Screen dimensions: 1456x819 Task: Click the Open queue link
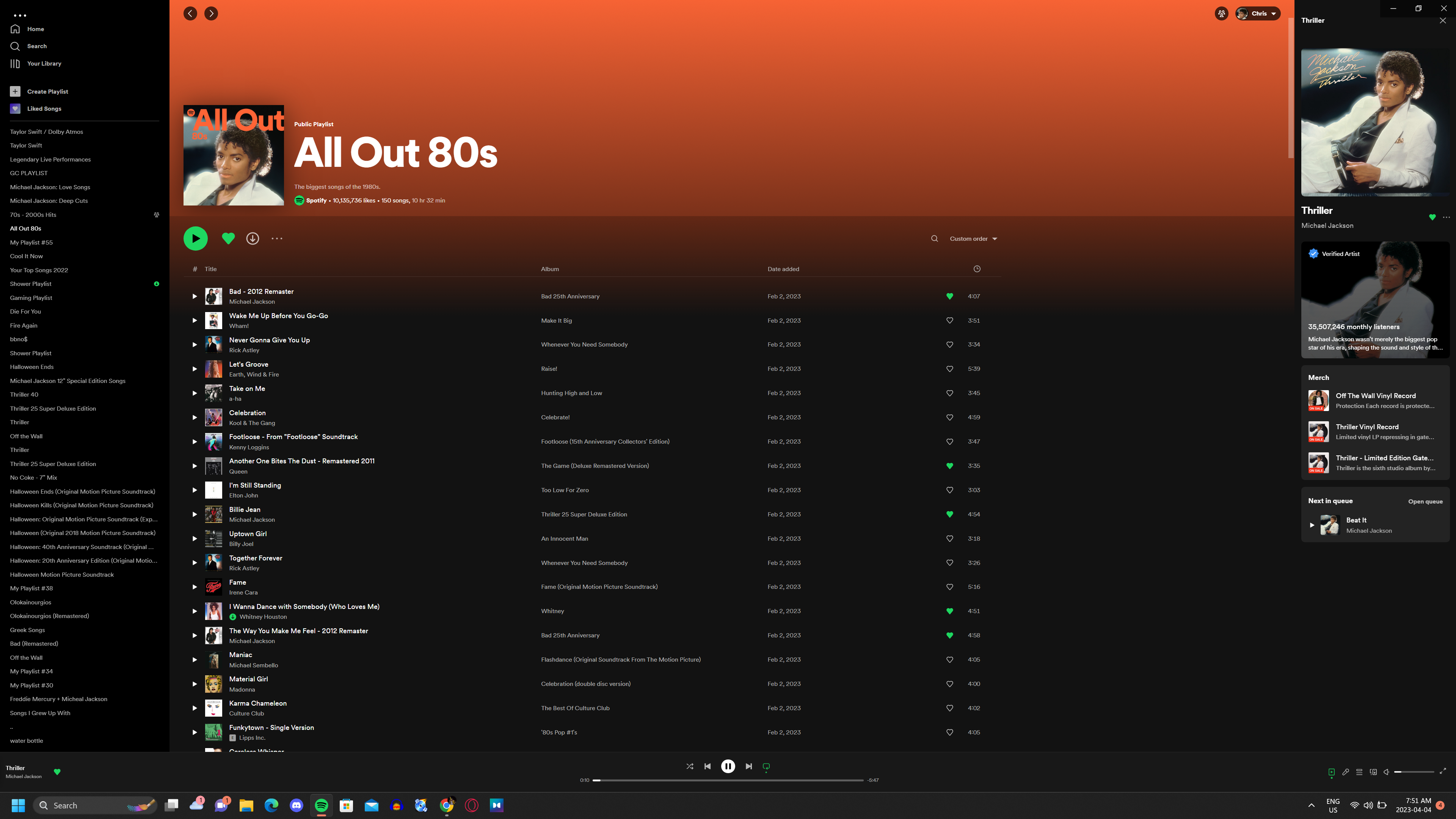pos(1425,501)
